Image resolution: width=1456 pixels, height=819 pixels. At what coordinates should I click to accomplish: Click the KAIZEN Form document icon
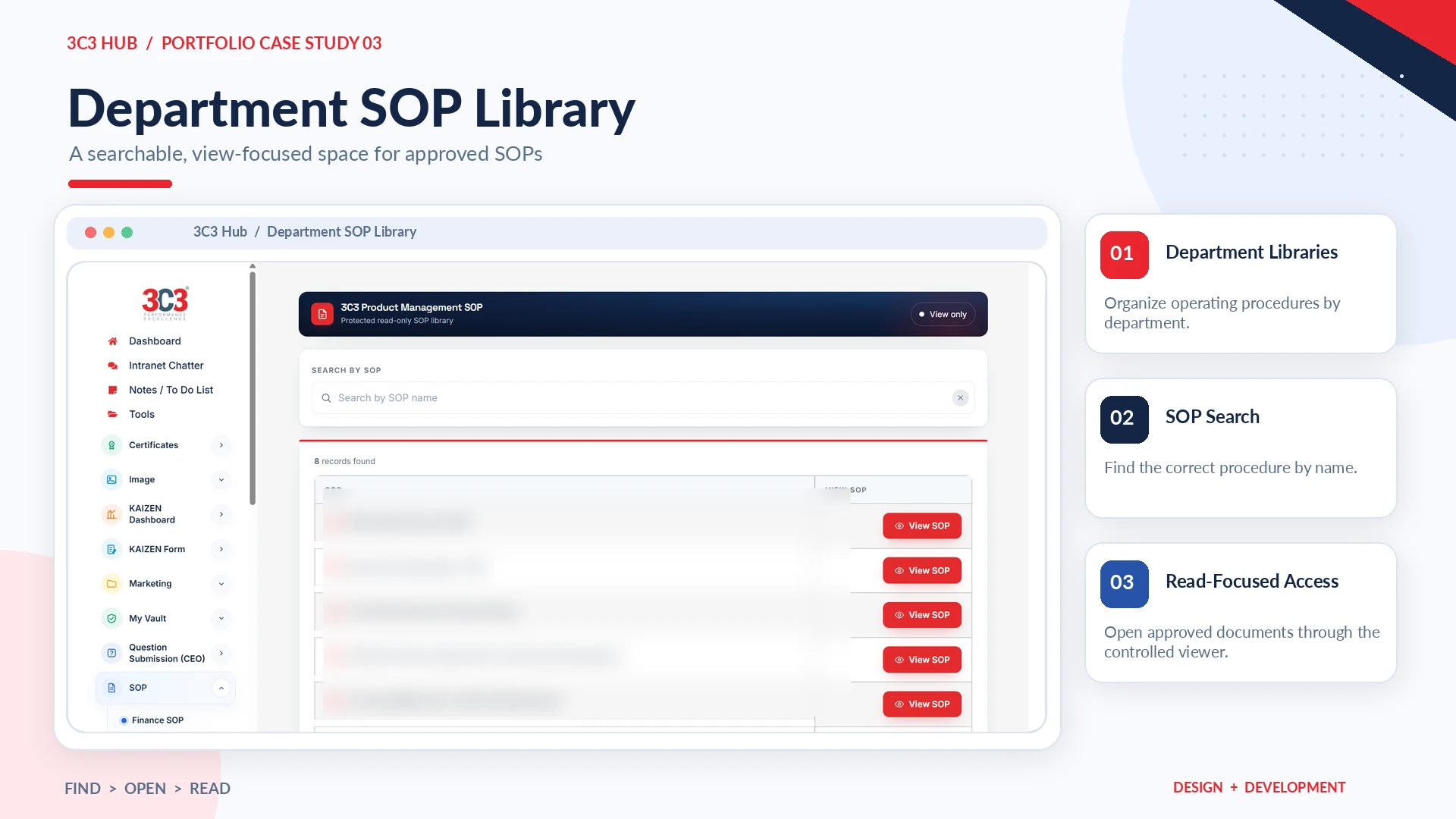111,549
